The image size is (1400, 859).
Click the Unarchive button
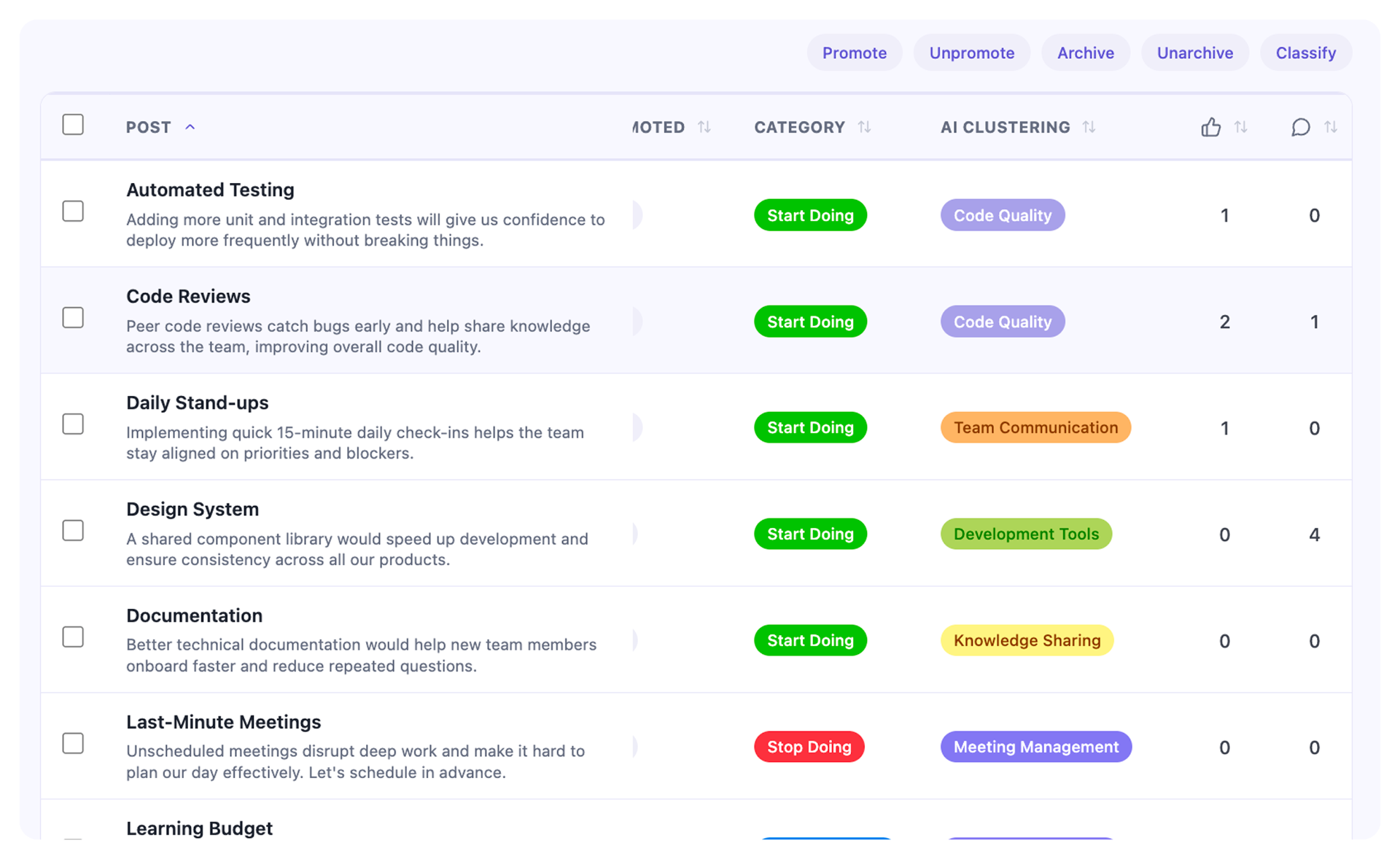[x=1194, y=52]
